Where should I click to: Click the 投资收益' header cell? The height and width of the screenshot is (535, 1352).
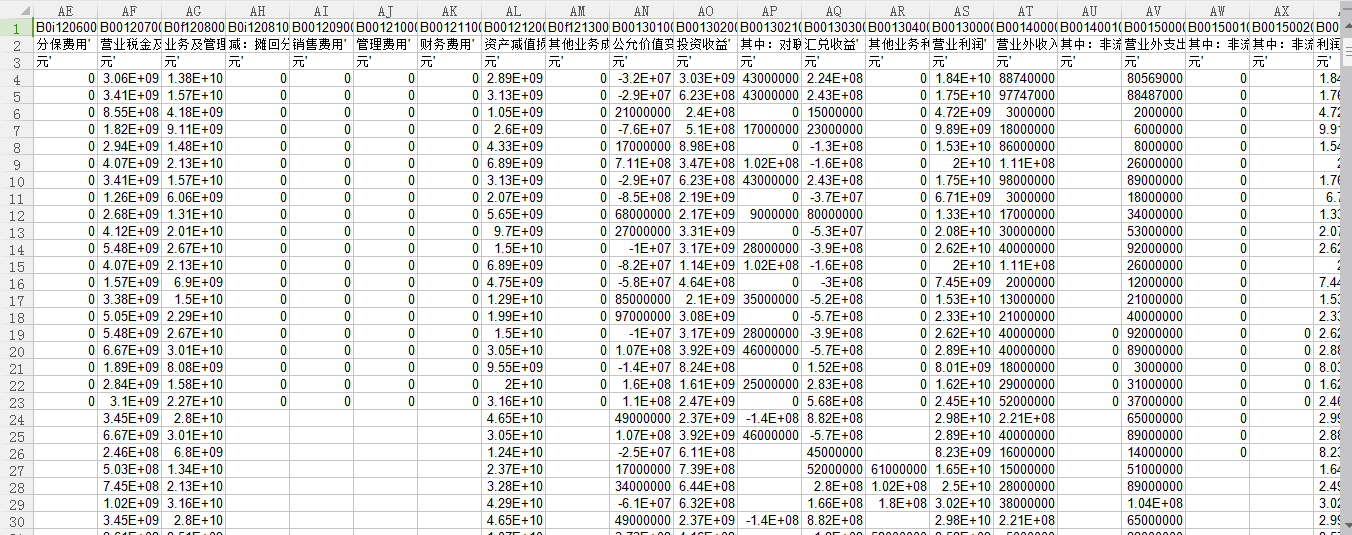(706, 45)
